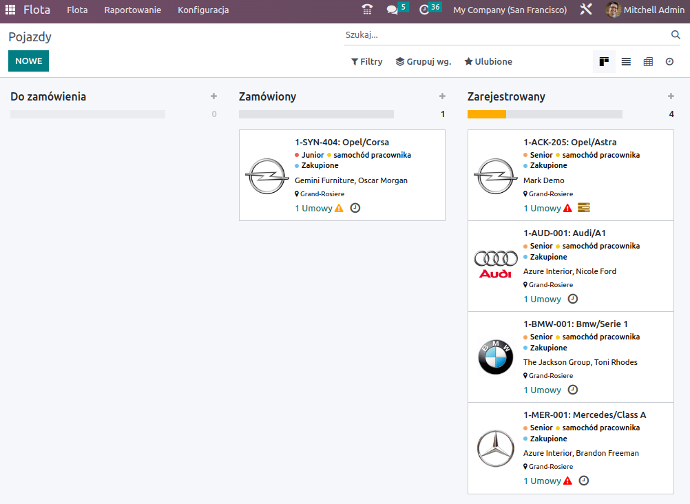The width and height of the screenshot is (690, 504).
Task: Add a card to the Zamówiony column
Action: click(x=442, y=97)
